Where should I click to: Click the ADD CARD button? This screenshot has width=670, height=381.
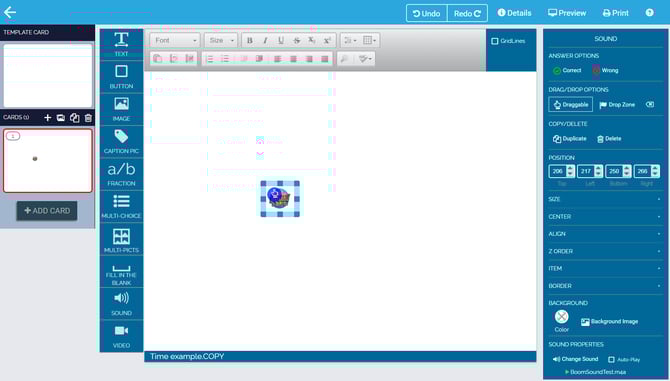[x=47, y=211]
